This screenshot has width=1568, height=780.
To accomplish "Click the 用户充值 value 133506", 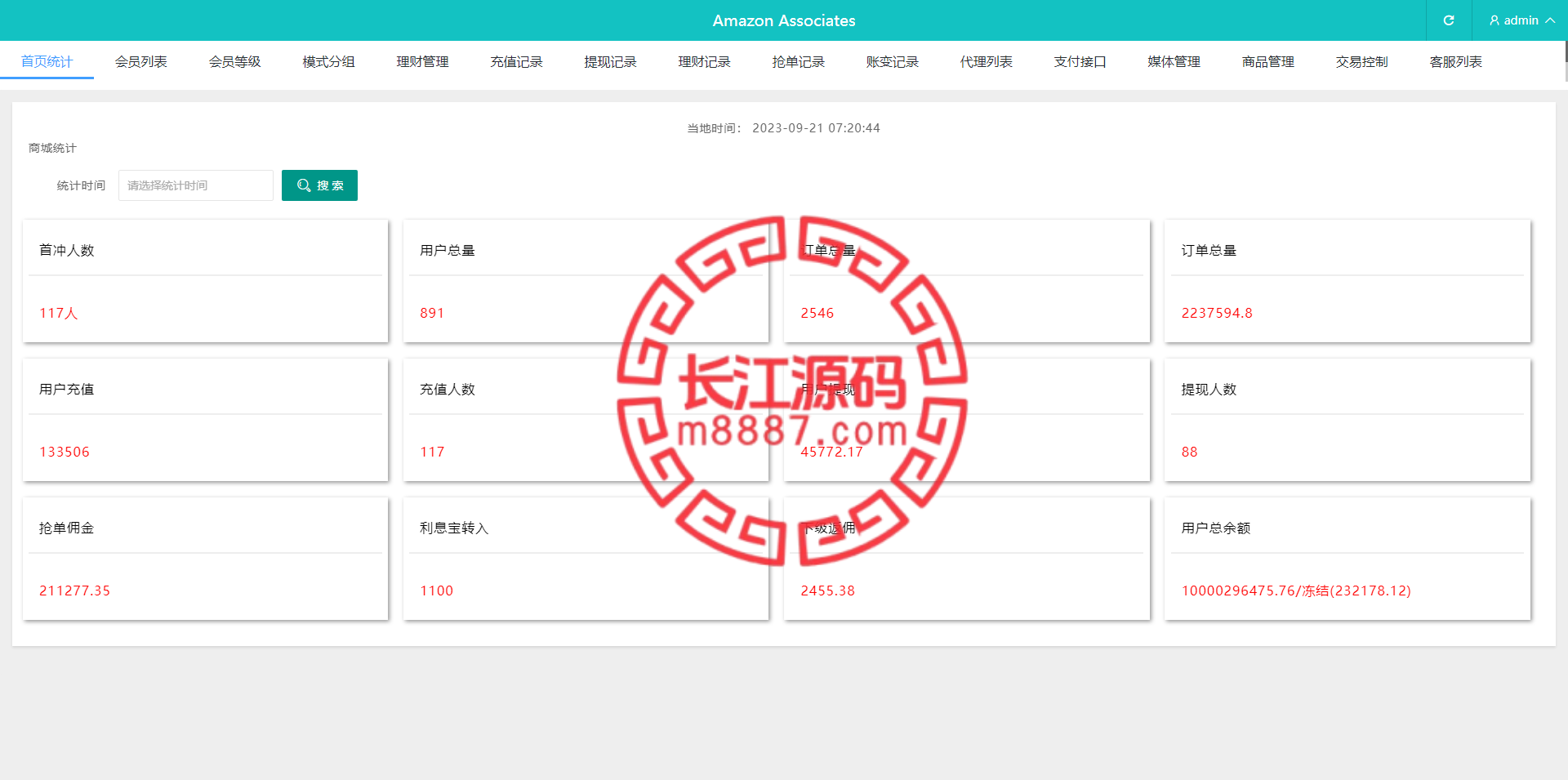I will (65, 452).
